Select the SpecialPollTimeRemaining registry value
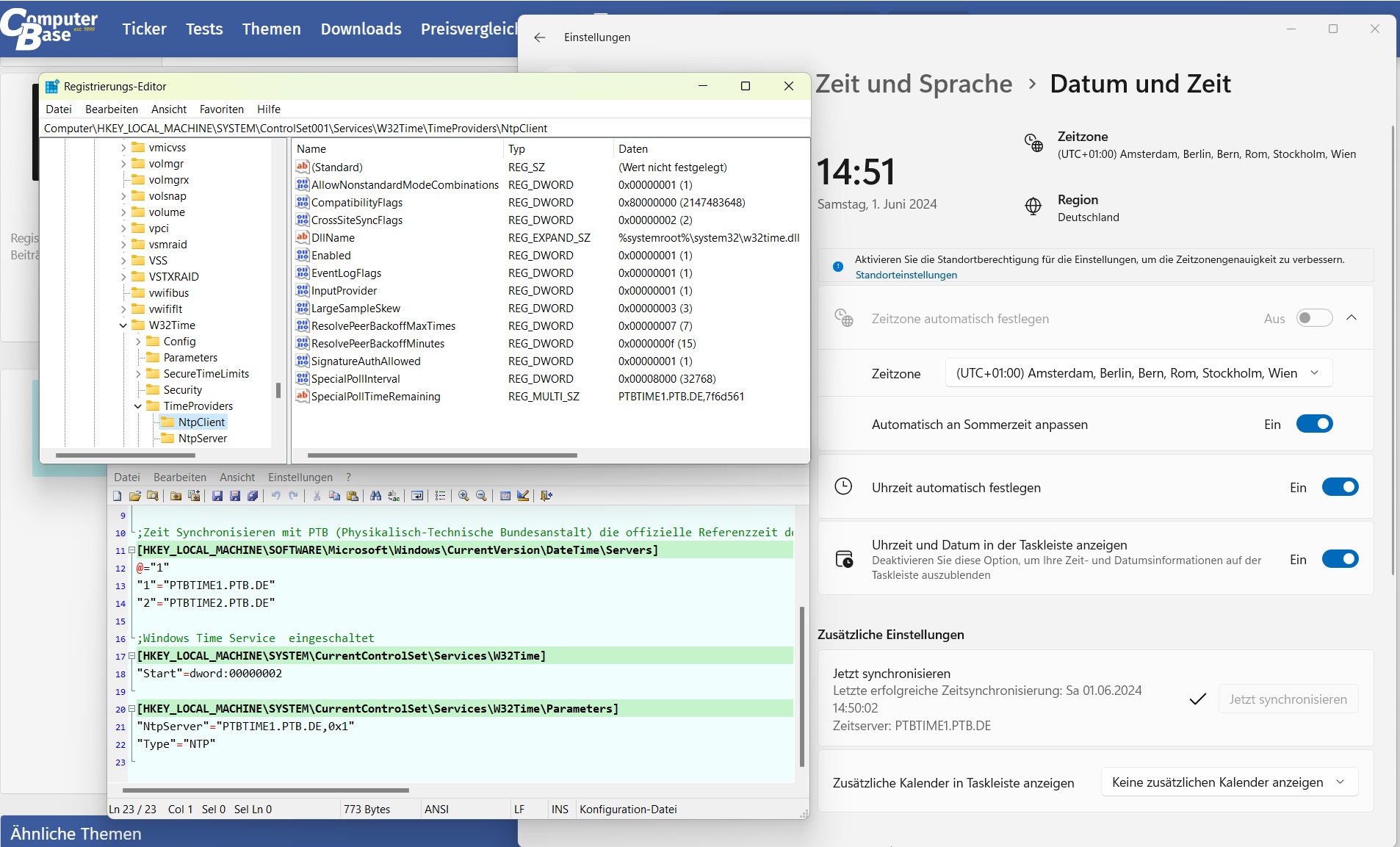 375,397
